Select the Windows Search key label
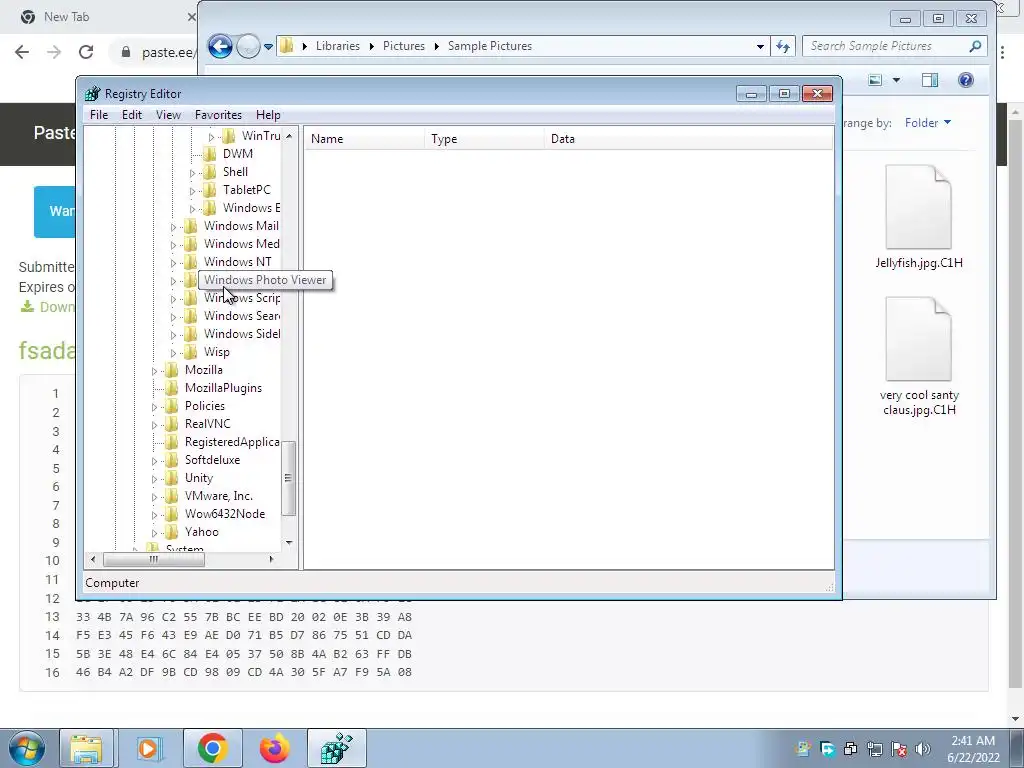1024x768 pixels. point(242,316)
